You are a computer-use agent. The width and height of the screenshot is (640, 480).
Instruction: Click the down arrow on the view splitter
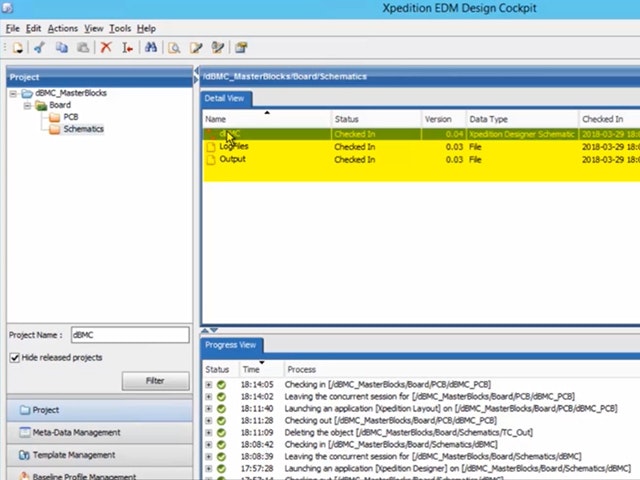tap(214, 330)
